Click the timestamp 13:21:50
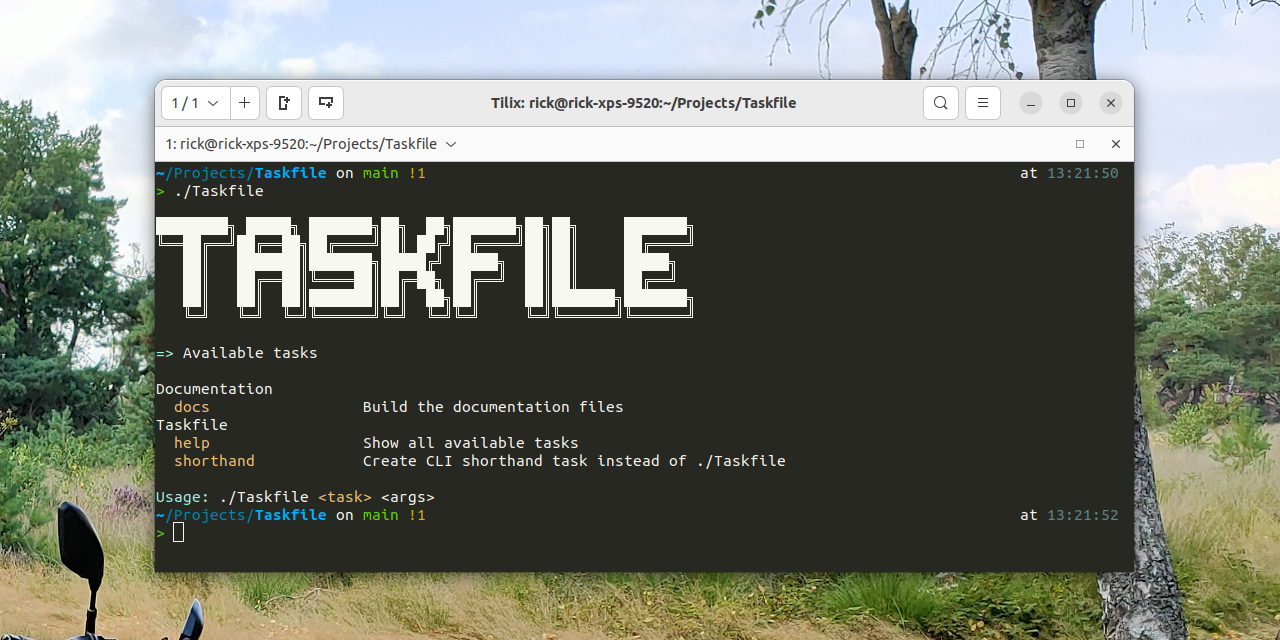This screenshot has width=1280, height=640. (1083, 173)
